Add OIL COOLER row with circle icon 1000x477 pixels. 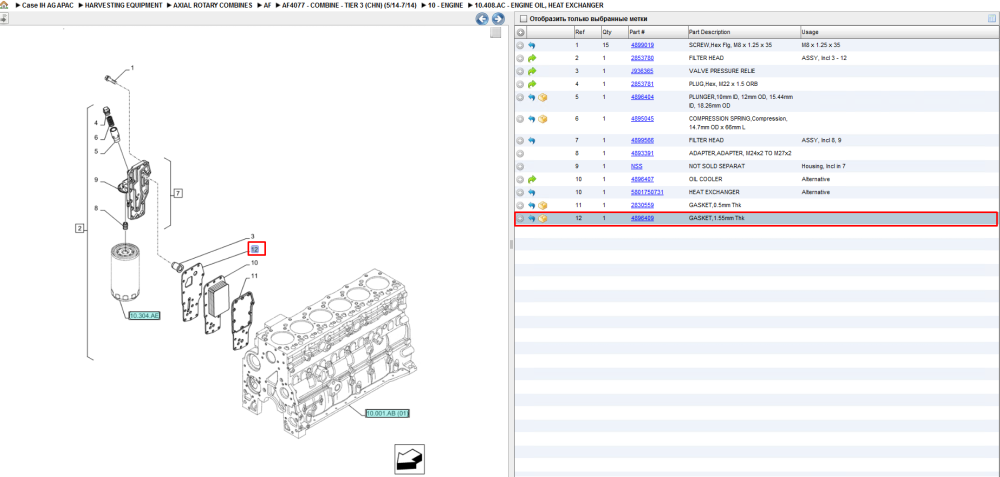click(x=520, y=179)
